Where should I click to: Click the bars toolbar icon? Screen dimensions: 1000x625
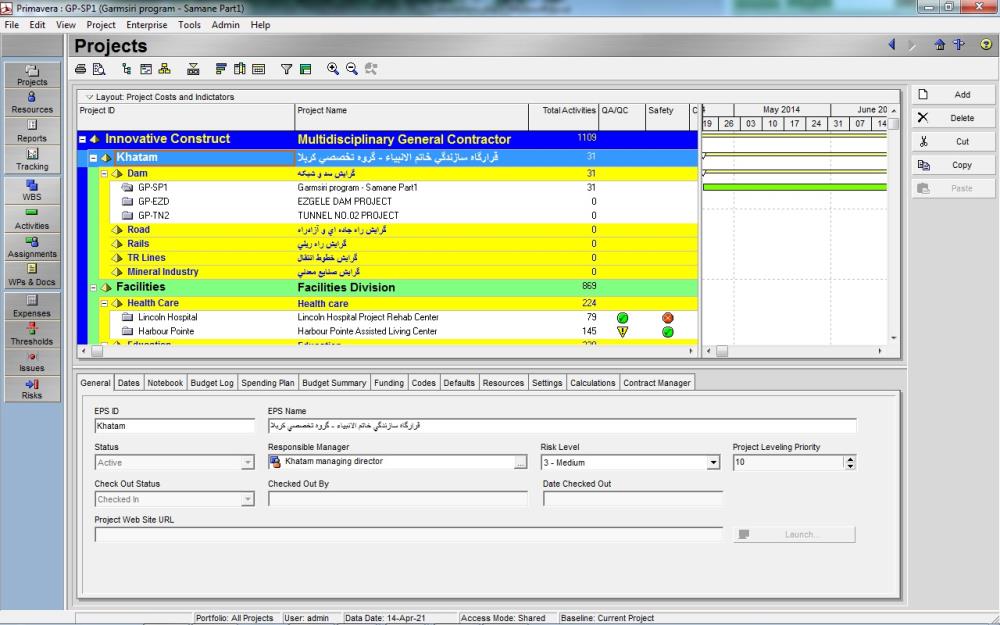tap(221, 69)
